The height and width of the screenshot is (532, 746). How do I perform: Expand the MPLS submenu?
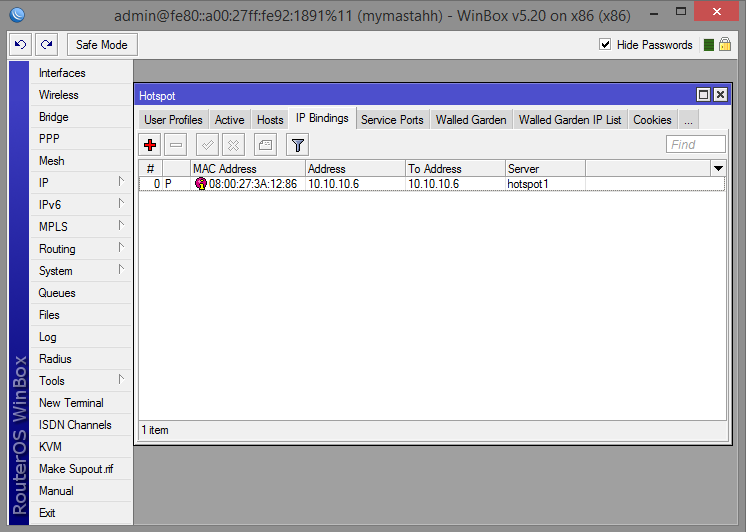(x=121, y=226)
